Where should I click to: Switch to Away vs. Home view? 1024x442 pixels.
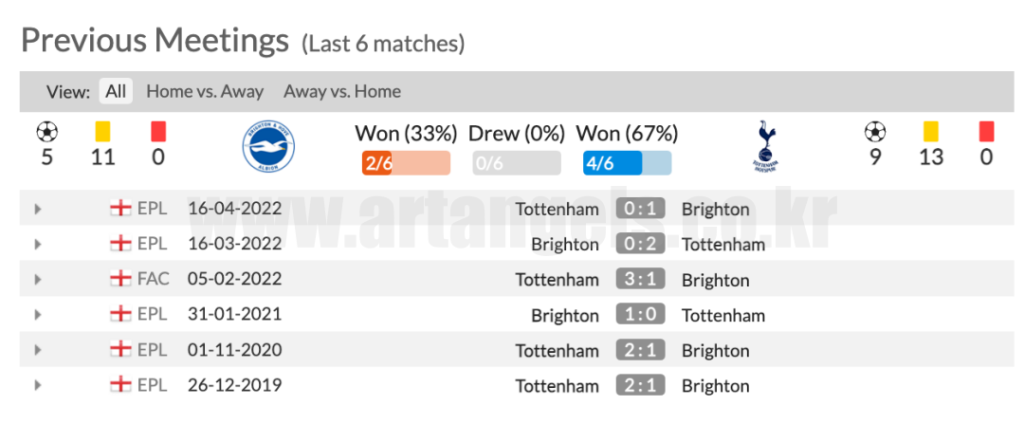pos(342,91)
